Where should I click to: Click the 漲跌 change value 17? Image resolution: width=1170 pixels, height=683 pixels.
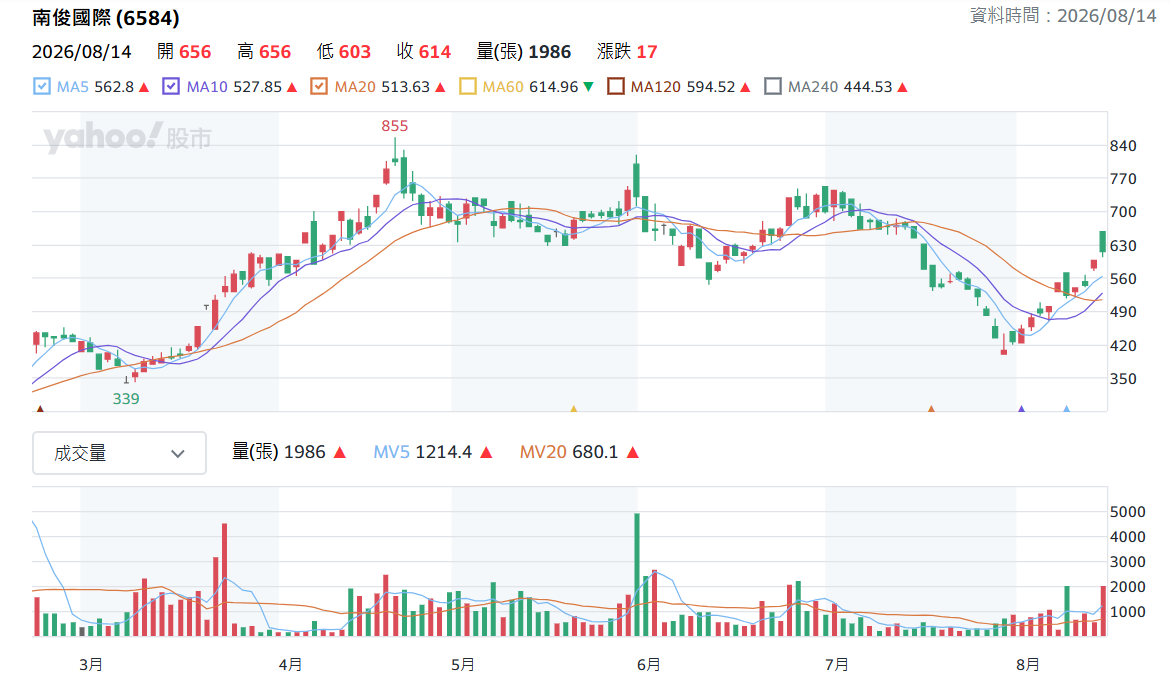647,52
